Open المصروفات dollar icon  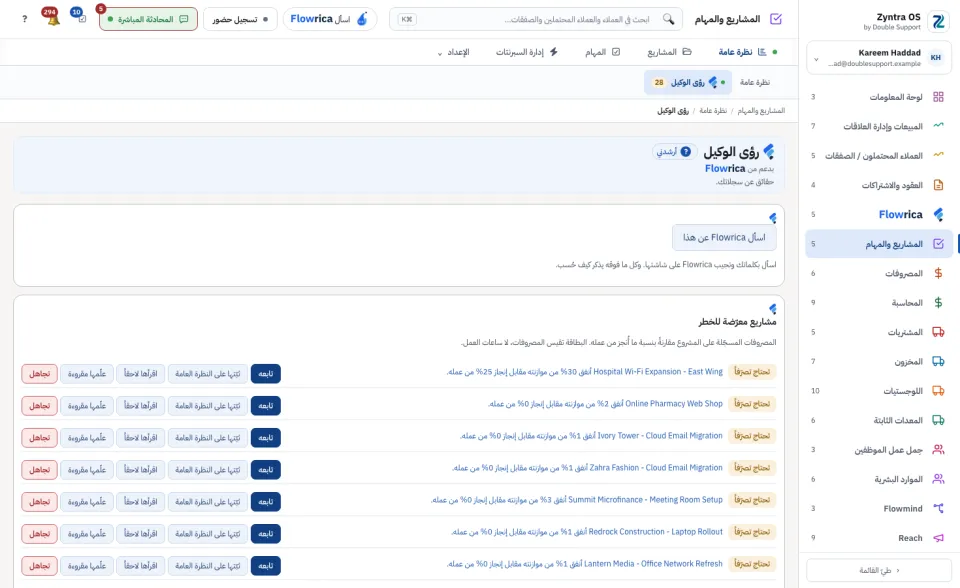[938, 273]
